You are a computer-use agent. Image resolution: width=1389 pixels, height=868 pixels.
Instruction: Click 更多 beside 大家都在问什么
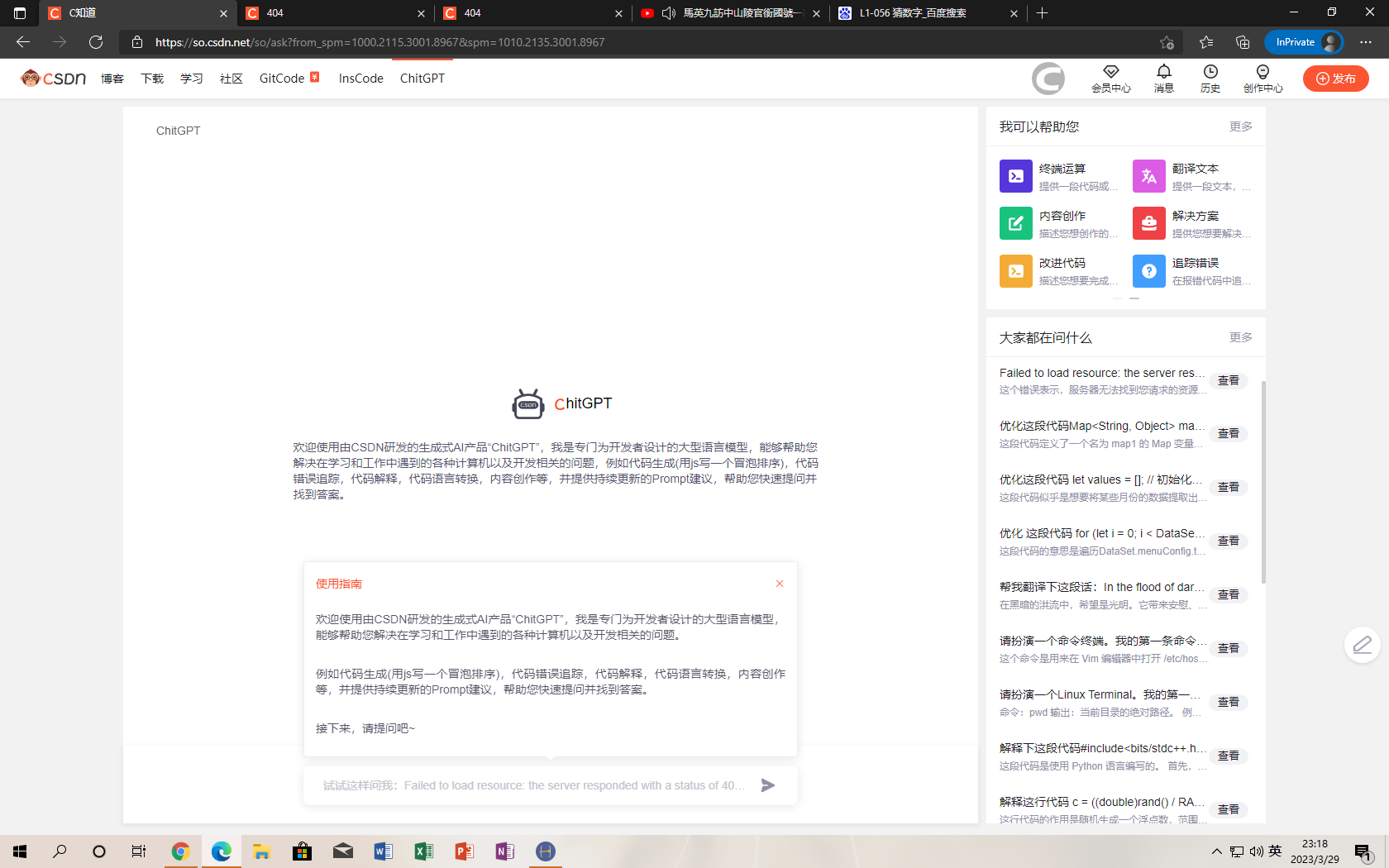tap(1240, 337)
